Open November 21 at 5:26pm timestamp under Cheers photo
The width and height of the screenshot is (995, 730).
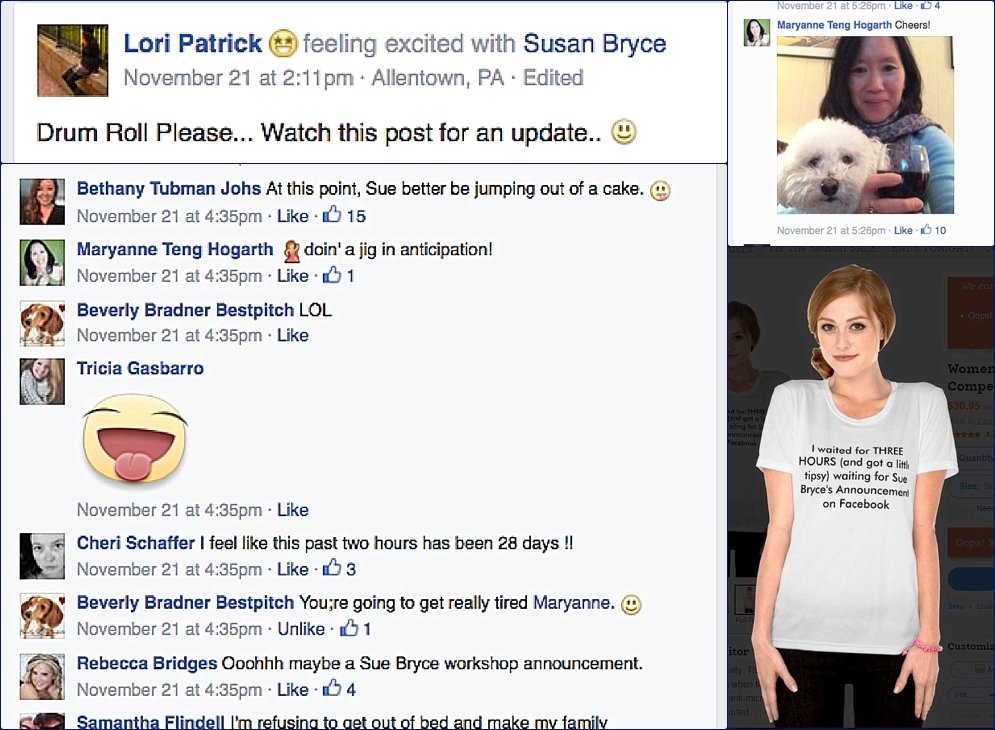(x=831, y=230)
